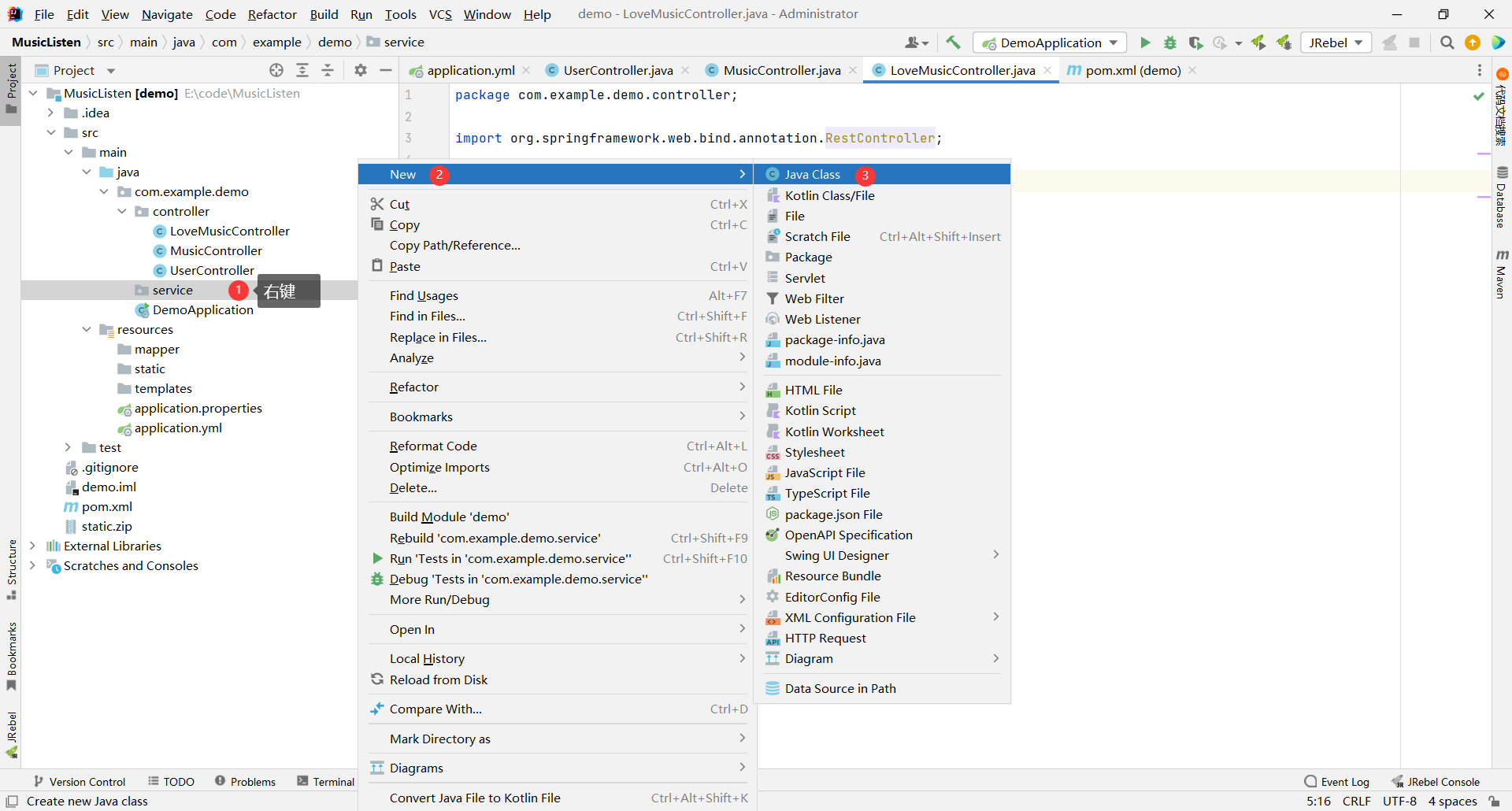
Task: Open Project panel settings gear
Action: pos(361,70)
